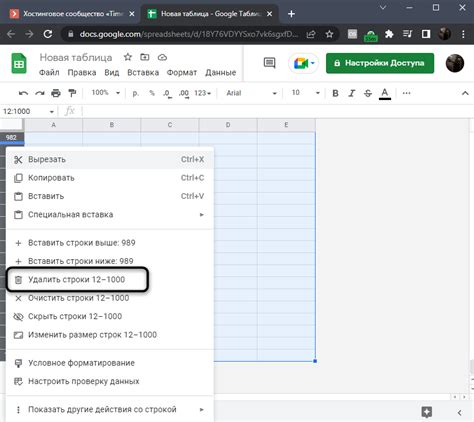Open the move to folder icon
This screenshot has width=474, height=422.
pos(144,57)
